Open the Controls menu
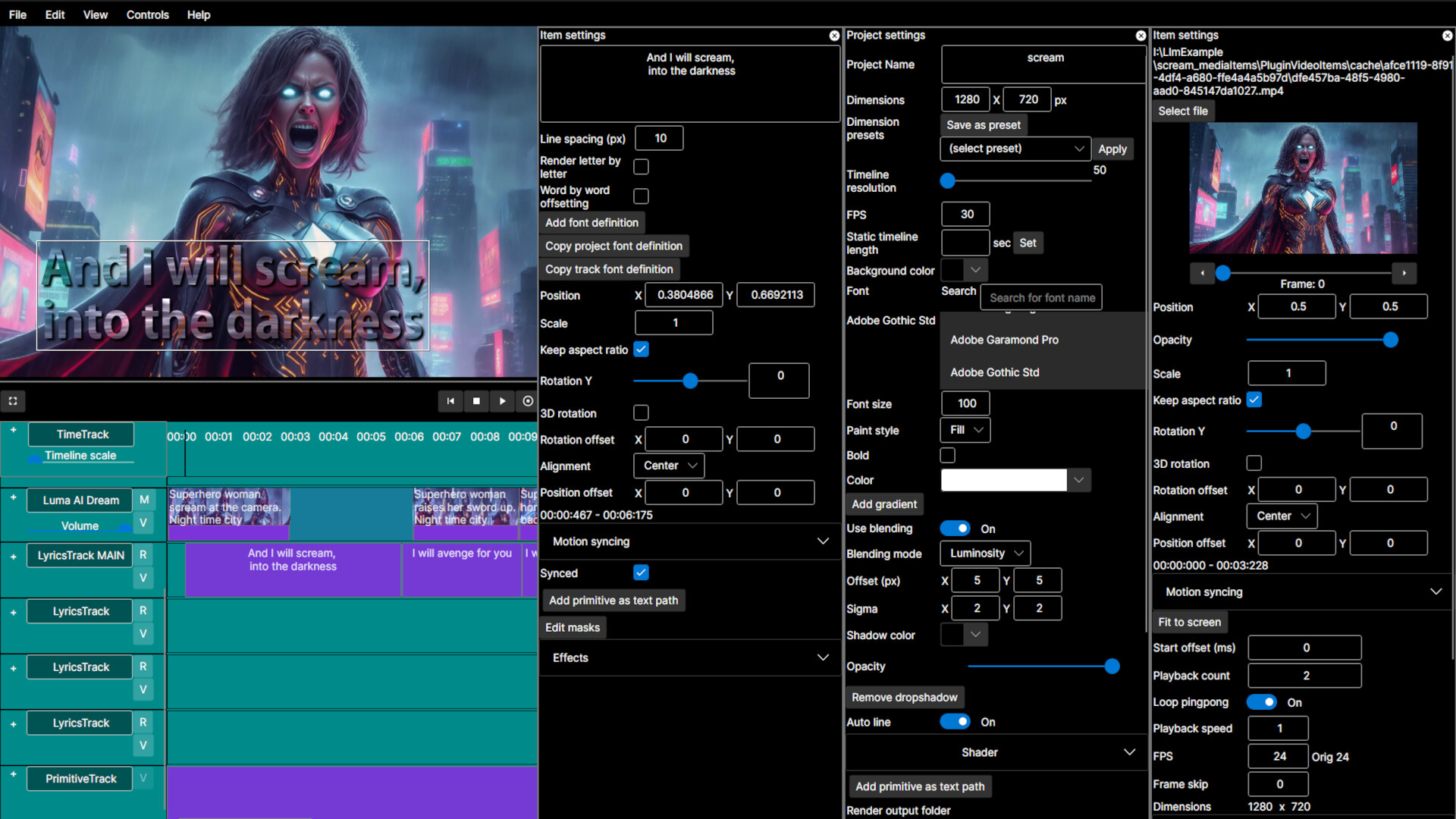 coord(147,14)
